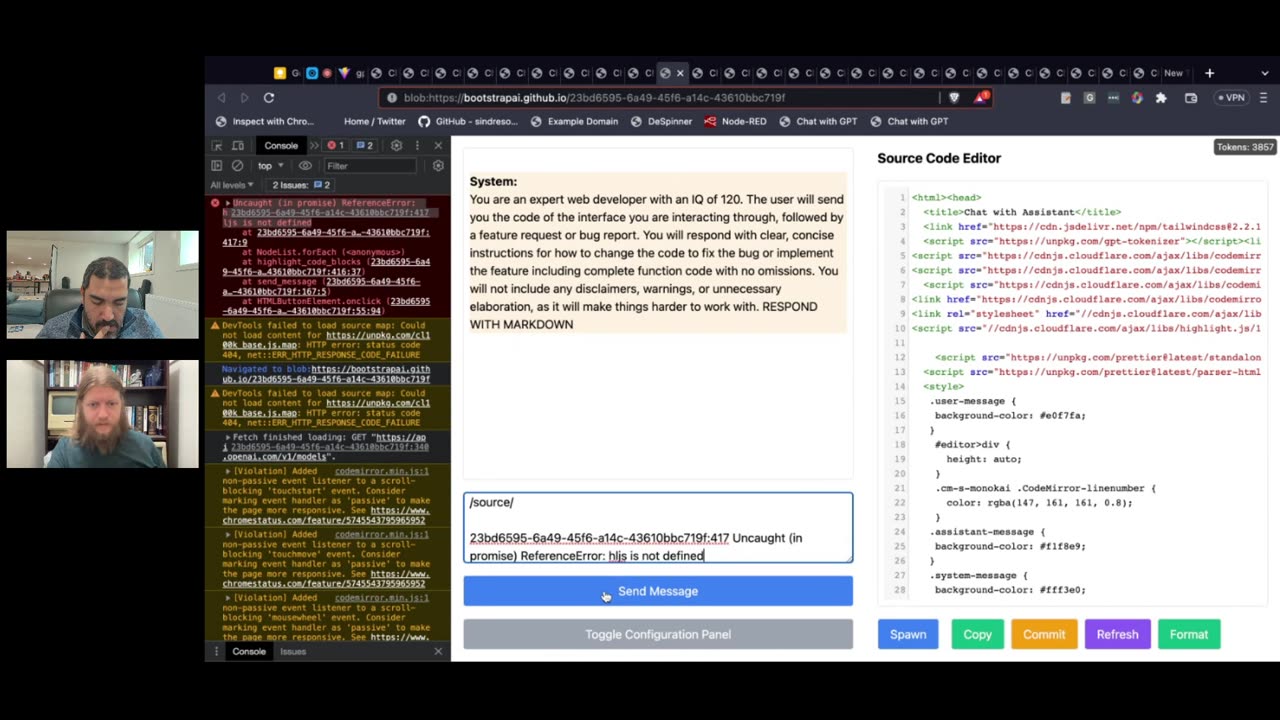Click the blue issues count badge in top bar
The width and height of the screenshot is (1280, 720).
[x=364, y=145]
